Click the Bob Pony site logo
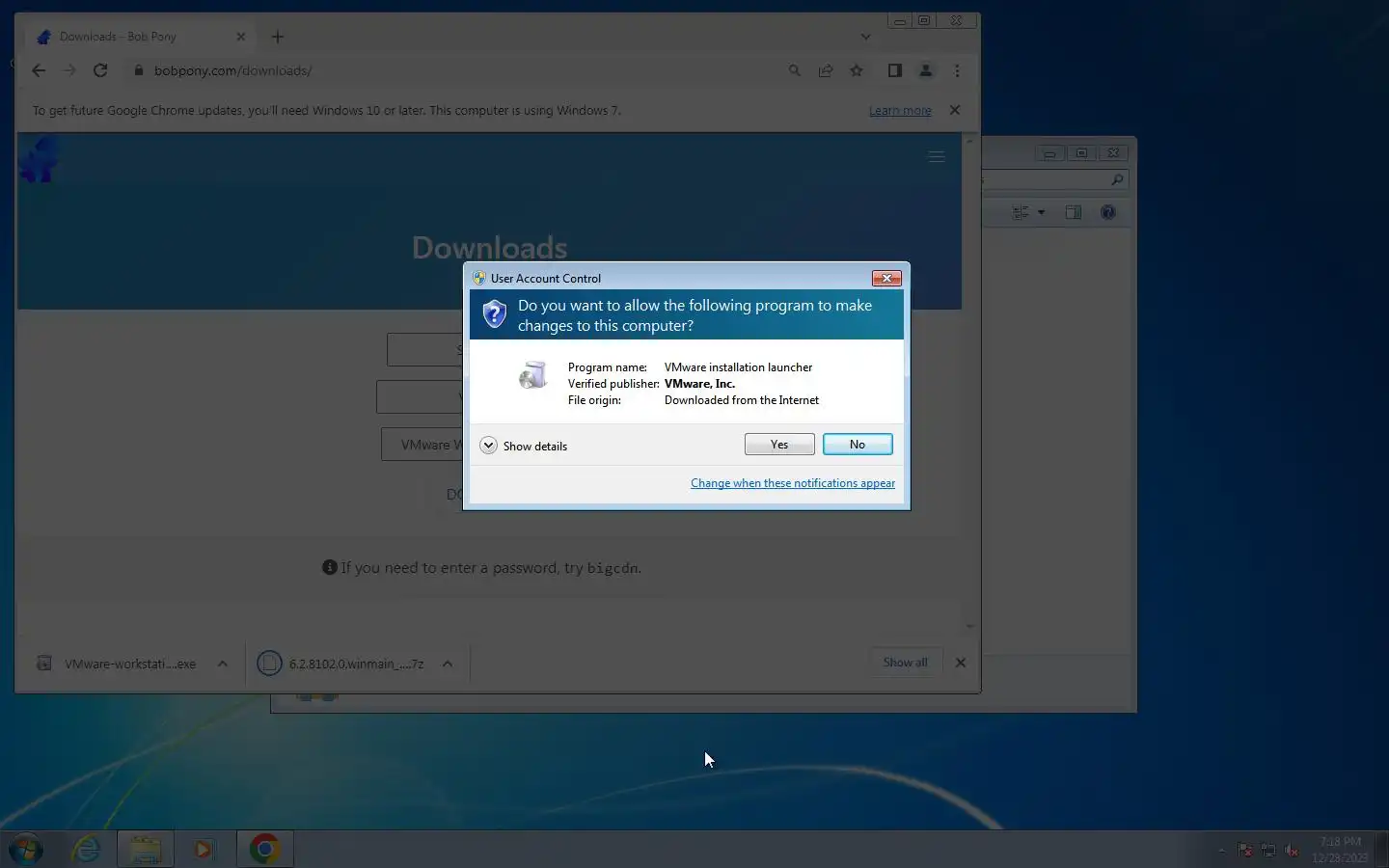 [39, 159]
